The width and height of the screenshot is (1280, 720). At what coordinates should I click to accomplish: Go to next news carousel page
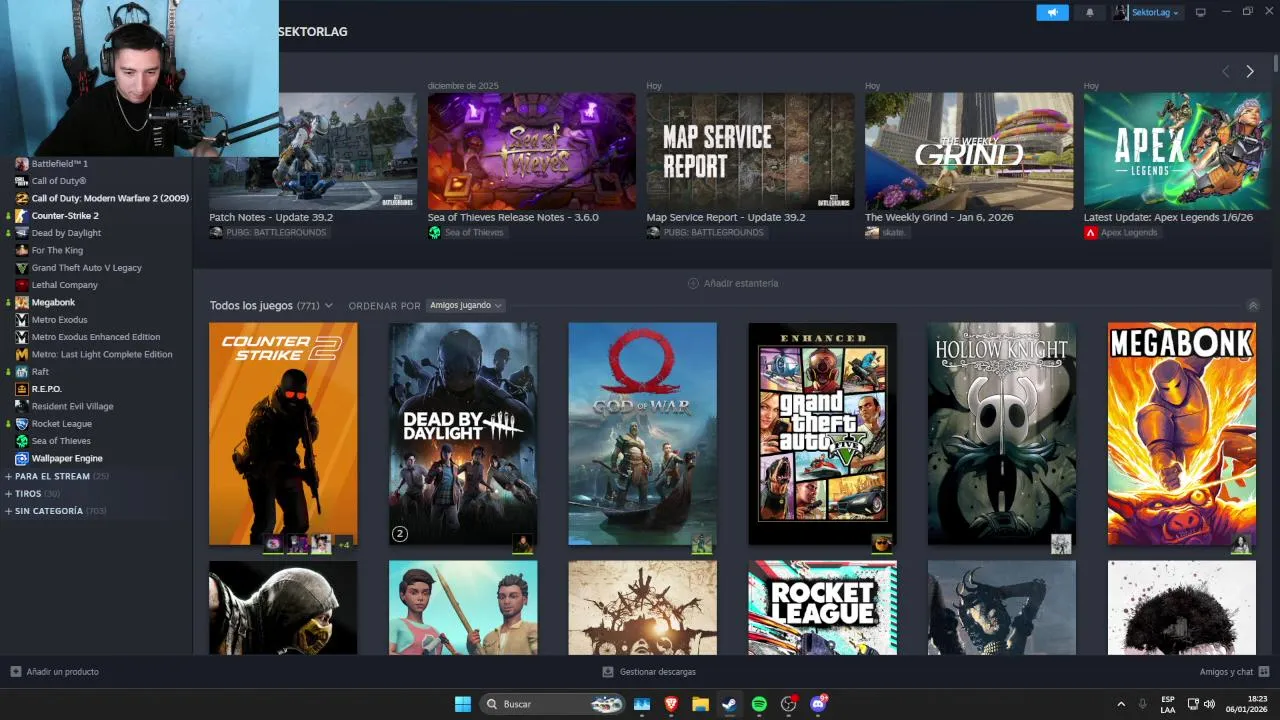point(1250,71)
